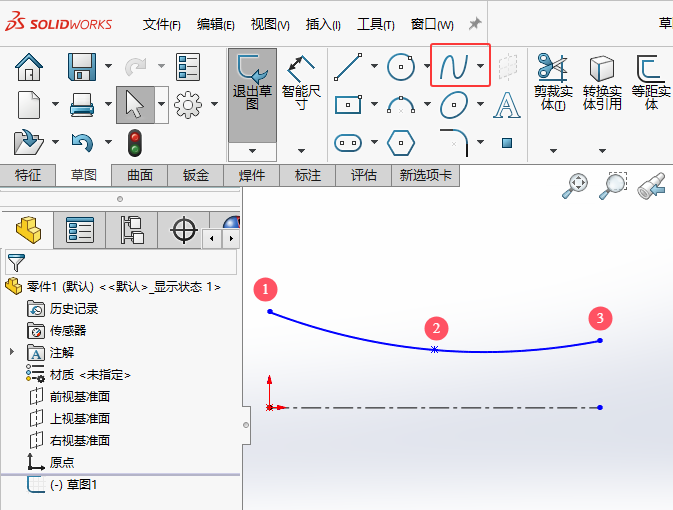Select the Sketch Fillet tool
This screenshot has height=510, width=673.
(x=454, y=143)
